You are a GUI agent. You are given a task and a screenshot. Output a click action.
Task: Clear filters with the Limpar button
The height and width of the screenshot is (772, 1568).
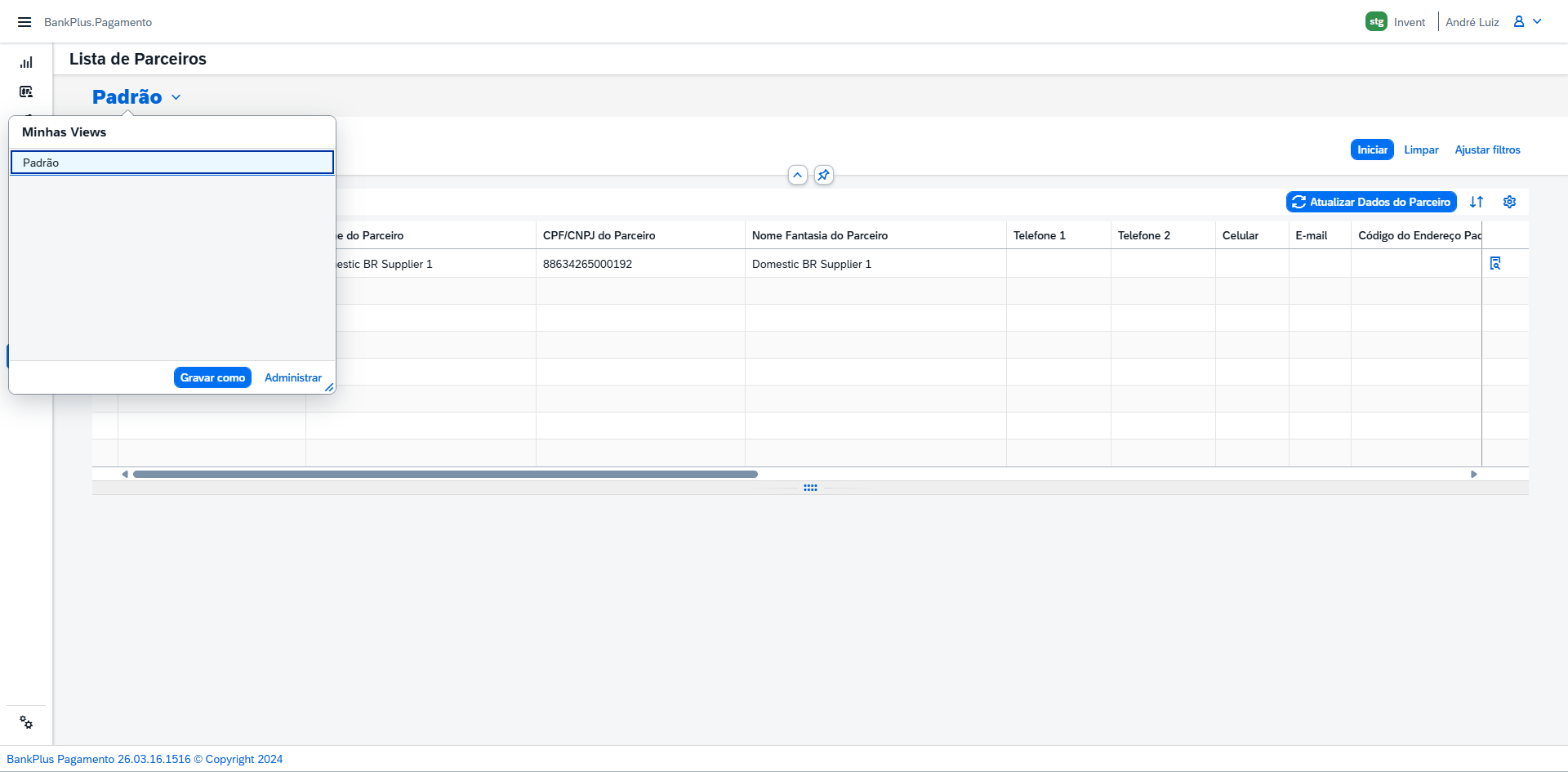tap(1421, 150)
